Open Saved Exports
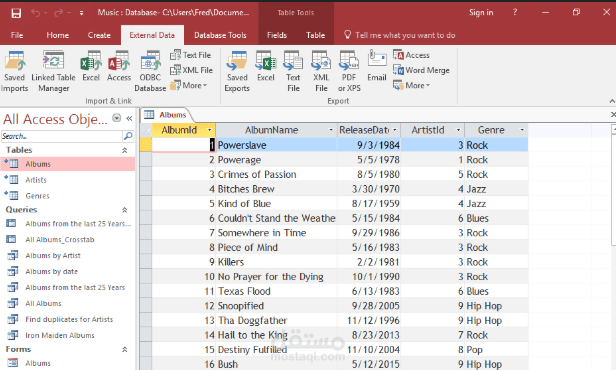616x370 pixels. click(x=237, y=71)
